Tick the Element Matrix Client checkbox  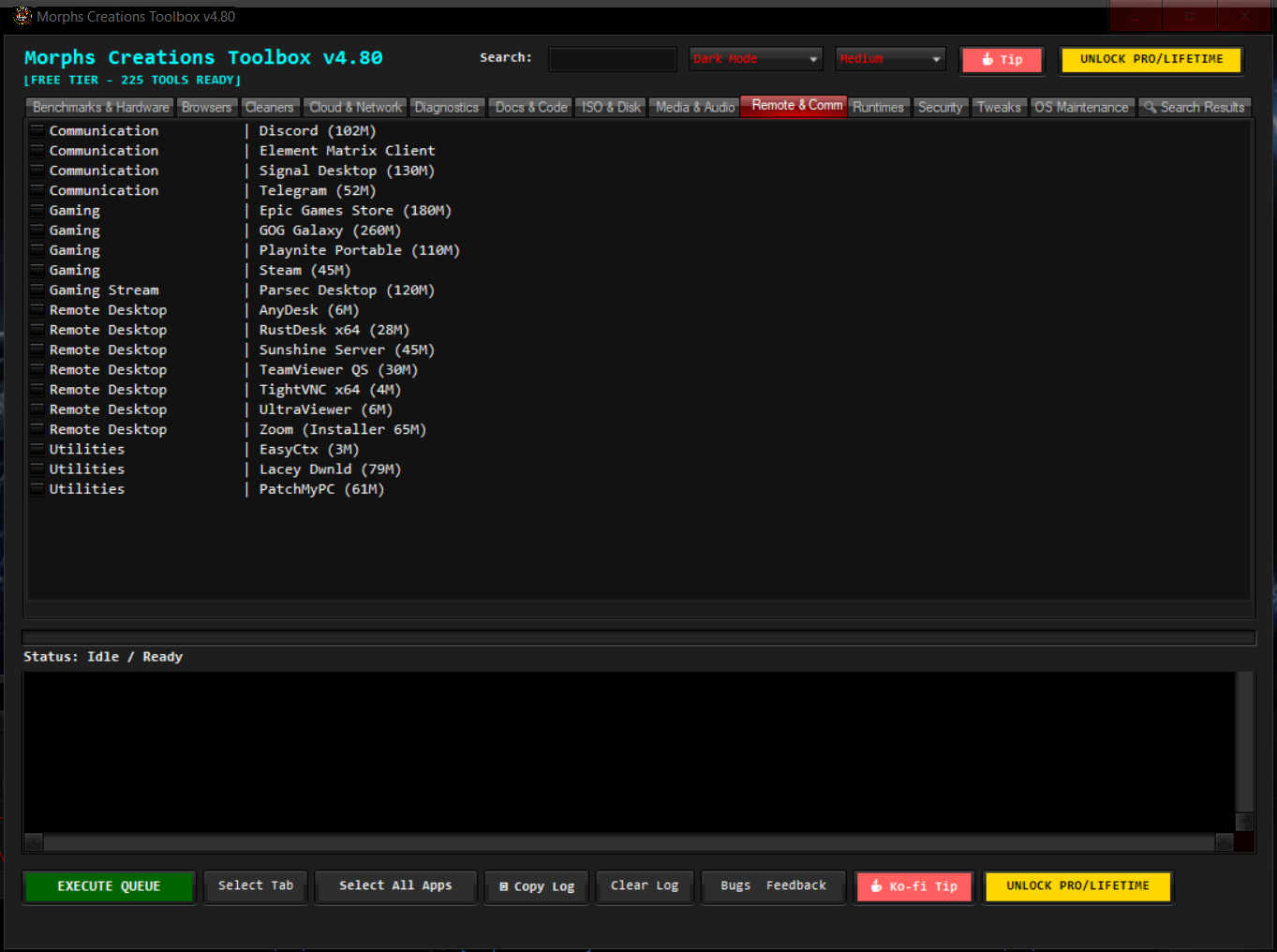click(x=37, y=150)
